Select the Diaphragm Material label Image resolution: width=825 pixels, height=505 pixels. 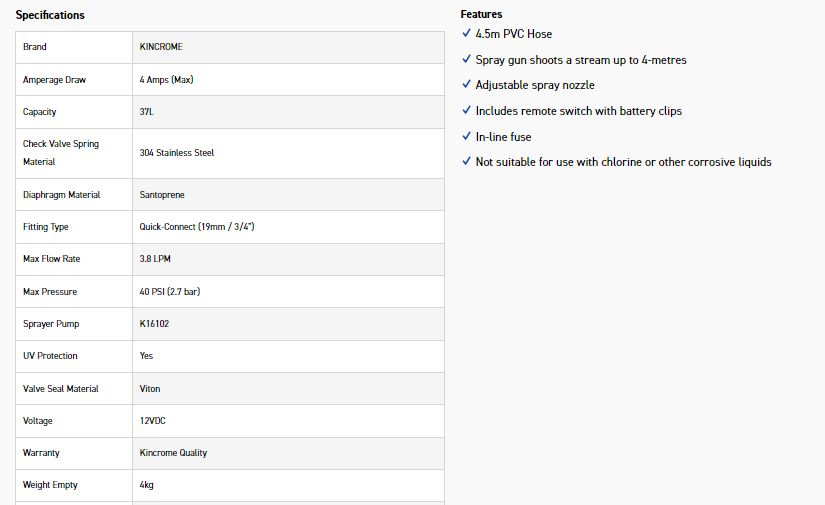point(61,195)
